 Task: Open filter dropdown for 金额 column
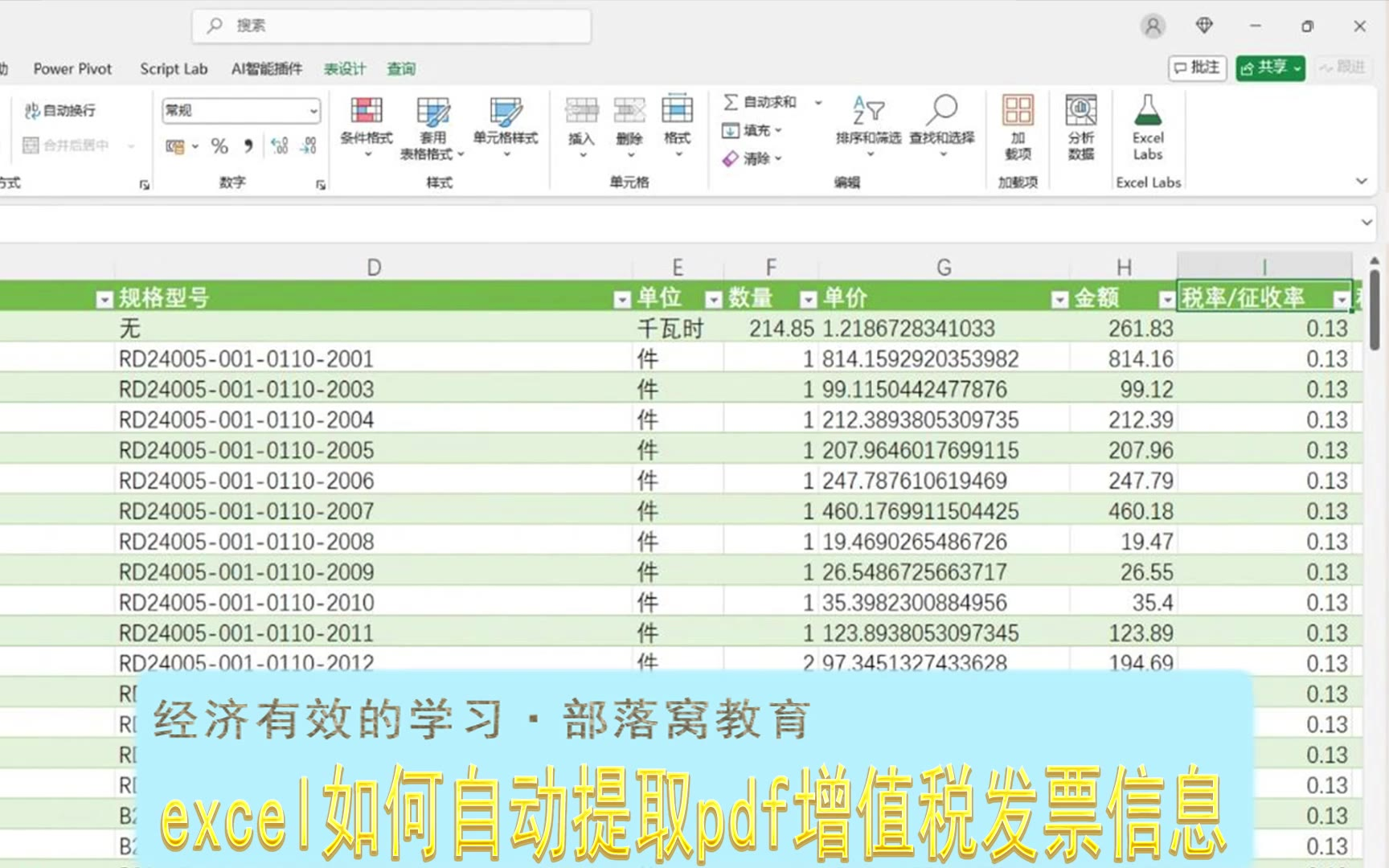pos(1166,300)
